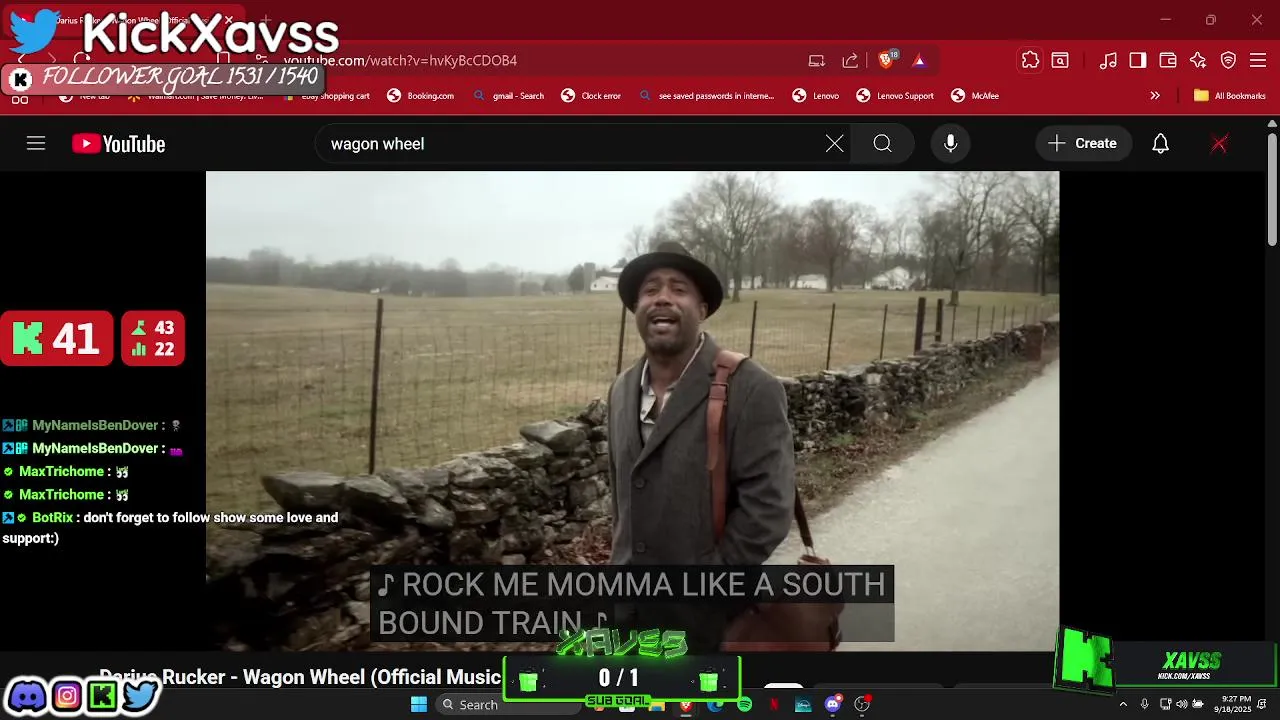Open the McAfee bookmark
The image size is (1280, 720).
pyautogui.click(x=975, y=96)
